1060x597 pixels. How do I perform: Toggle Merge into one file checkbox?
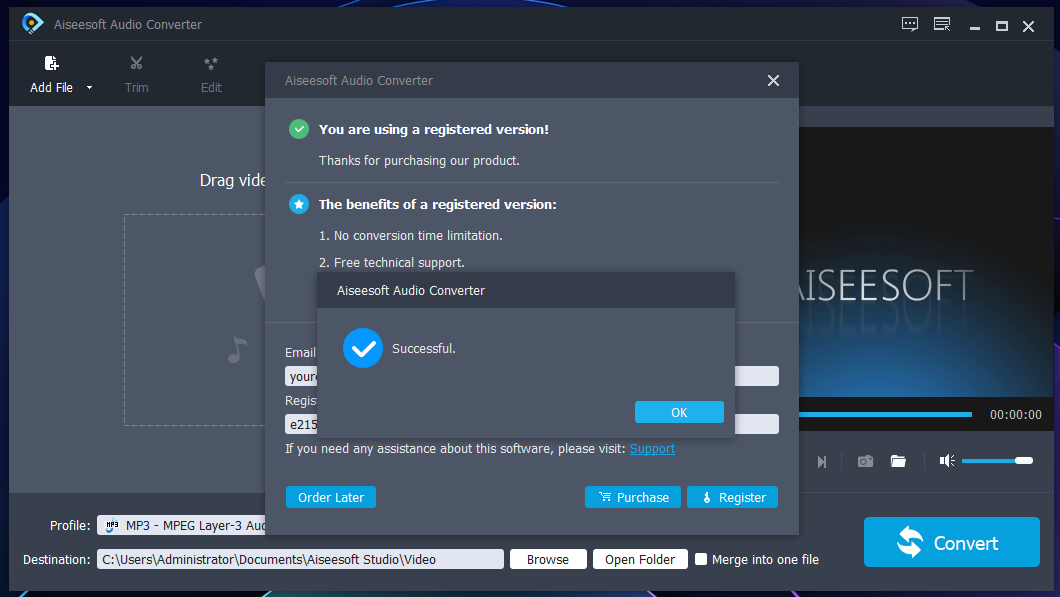point(701,559)
